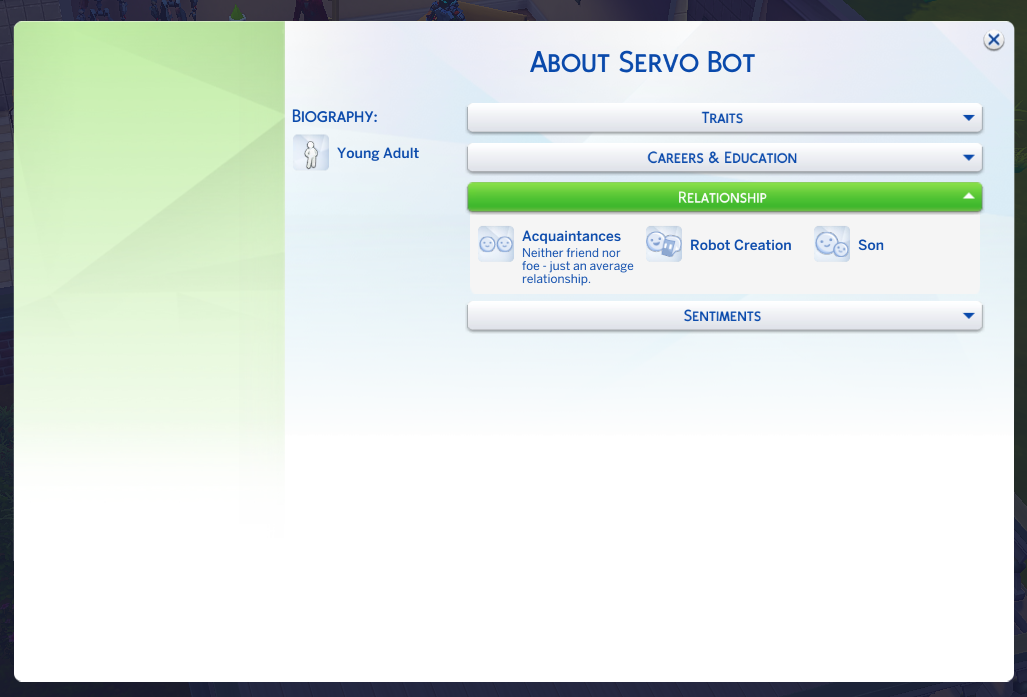Click the Young Adult text label

pos(378,153)
